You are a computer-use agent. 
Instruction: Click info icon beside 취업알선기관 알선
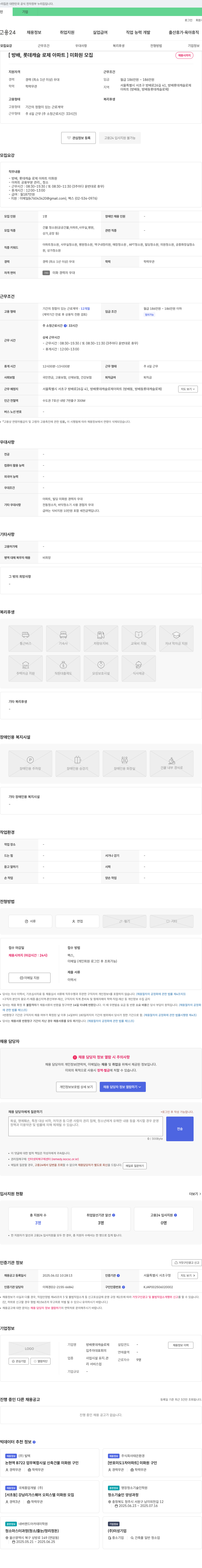tap(114, 1215)
